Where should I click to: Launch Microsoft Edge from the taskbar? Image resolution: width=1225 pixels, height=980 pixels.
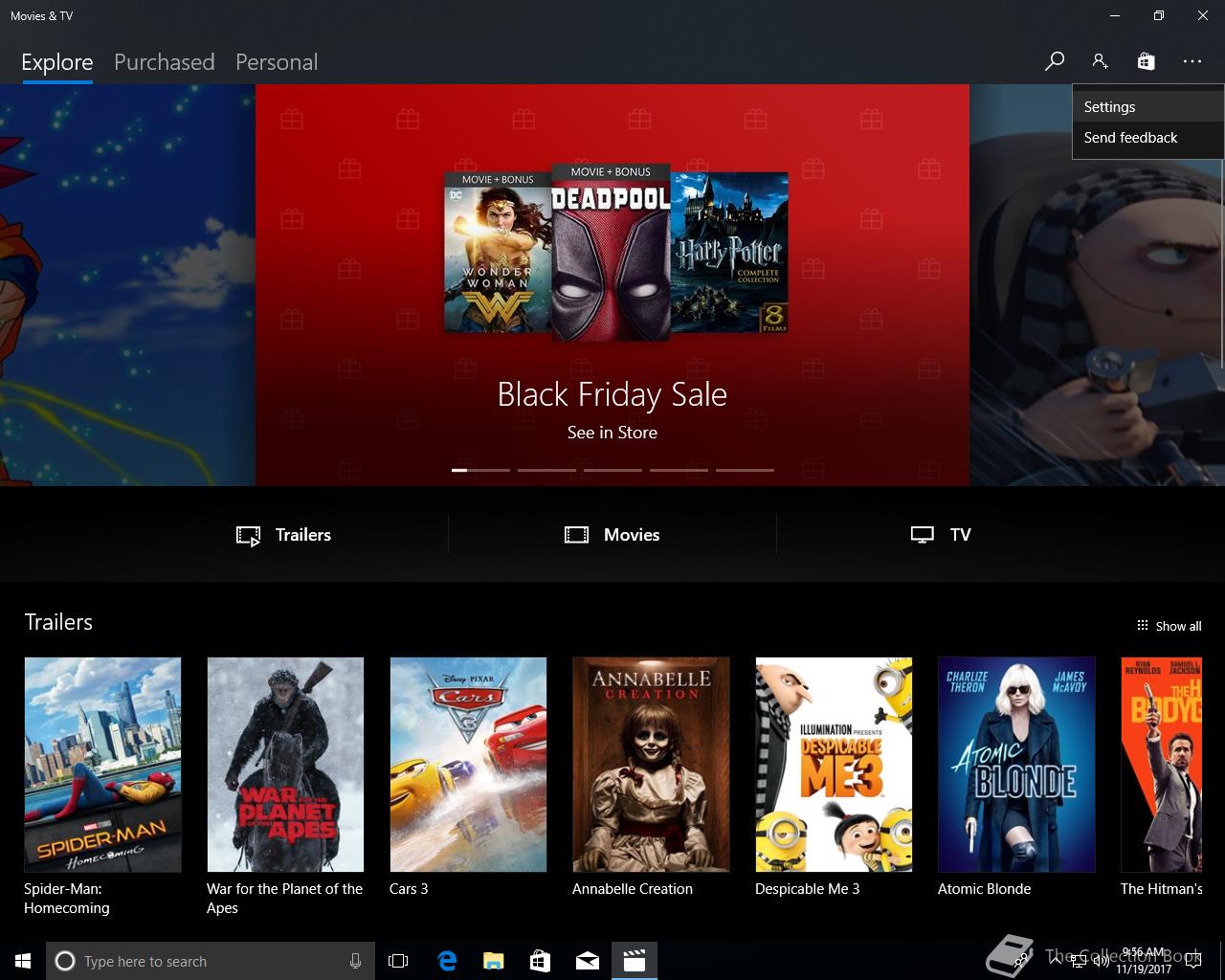tap(447, 961)
